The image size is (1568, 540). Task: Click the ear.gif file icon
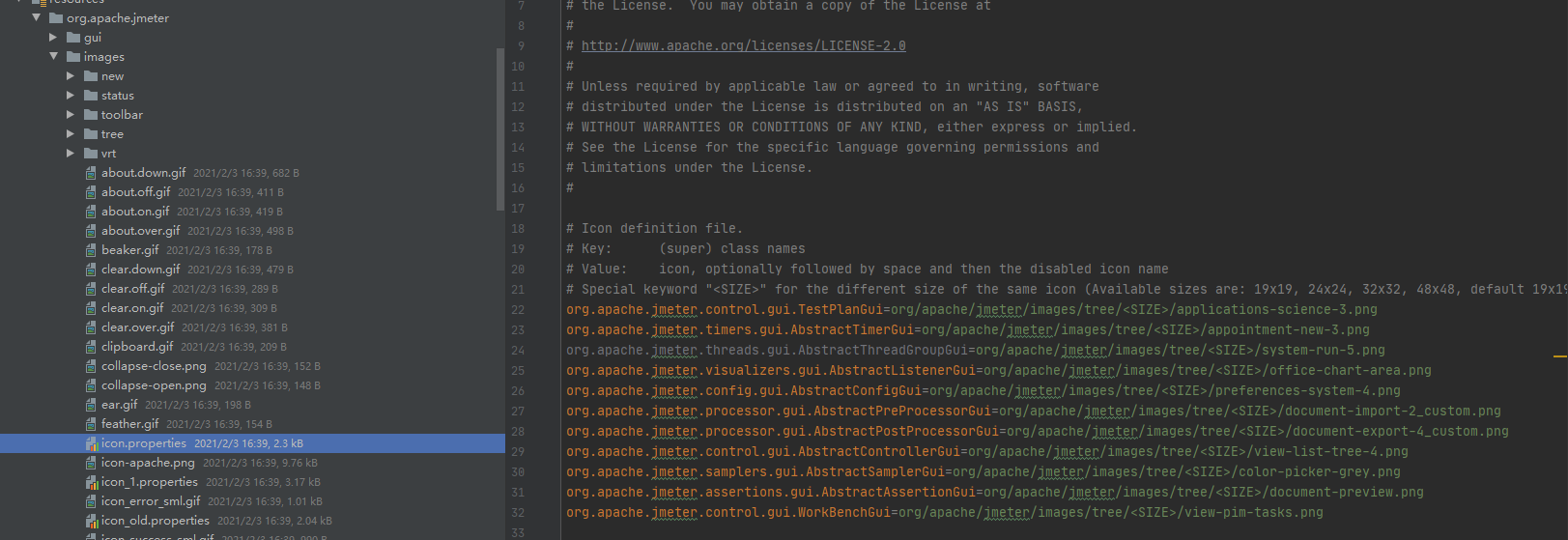91,405
